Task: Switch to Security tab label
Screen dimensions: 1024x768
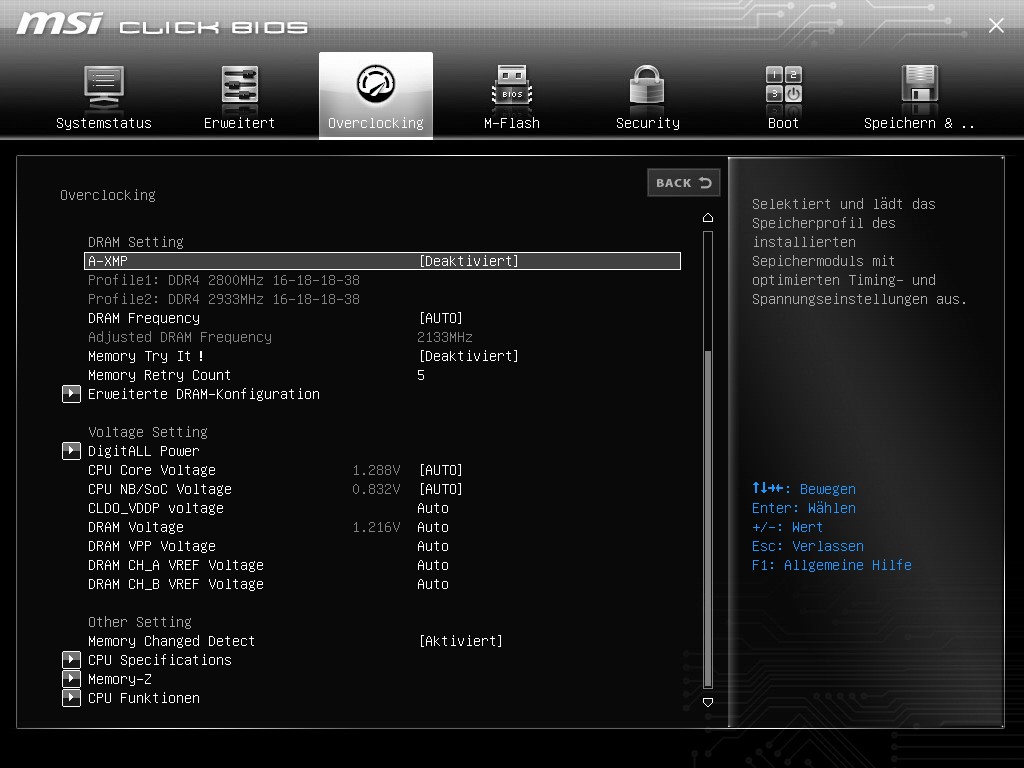Action: 648,123
